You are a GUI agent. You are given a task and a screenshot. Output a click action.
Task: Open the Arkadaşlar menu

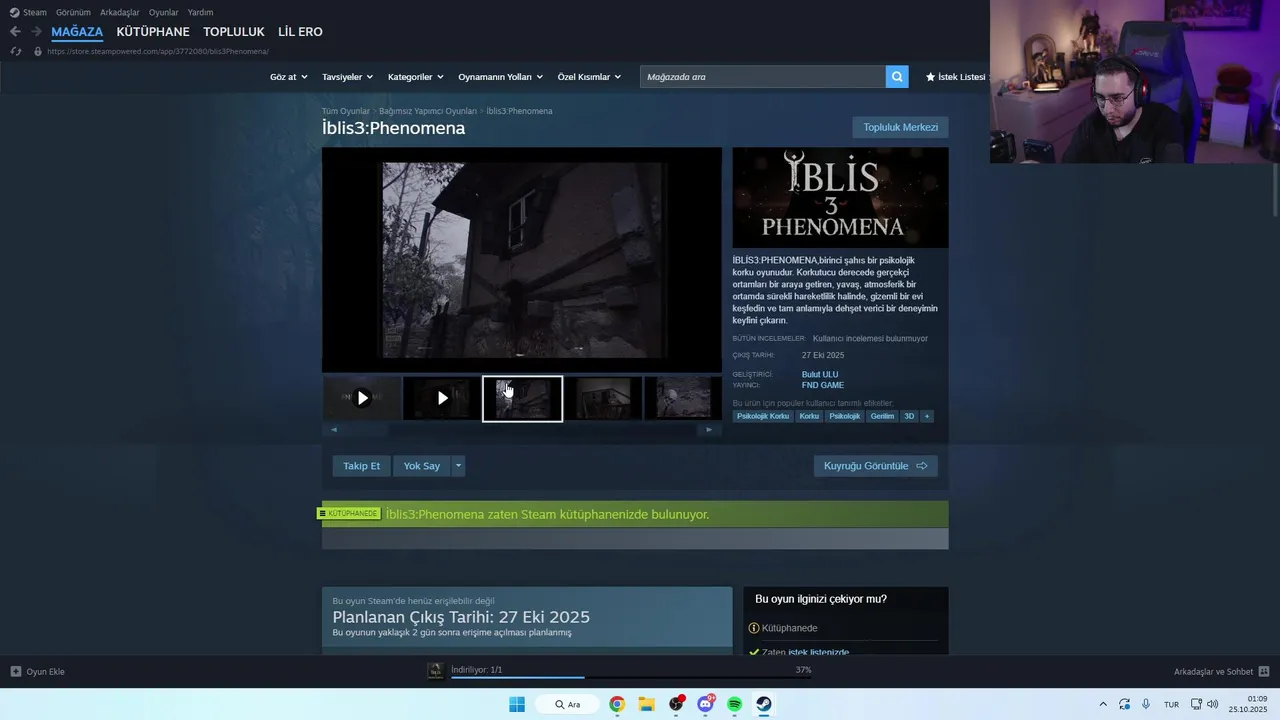[x=120, y=13]
